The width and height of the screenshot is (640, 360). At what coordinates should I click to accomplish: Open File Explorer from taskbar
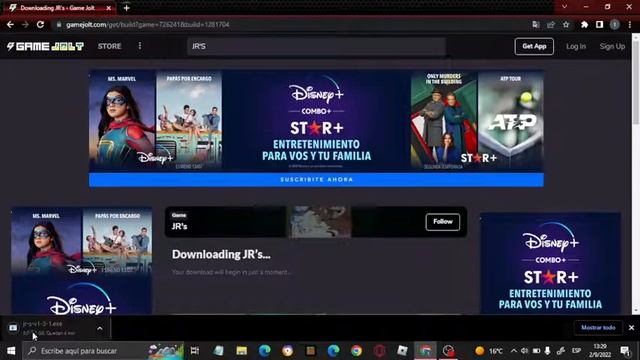(x=242, y=351)
